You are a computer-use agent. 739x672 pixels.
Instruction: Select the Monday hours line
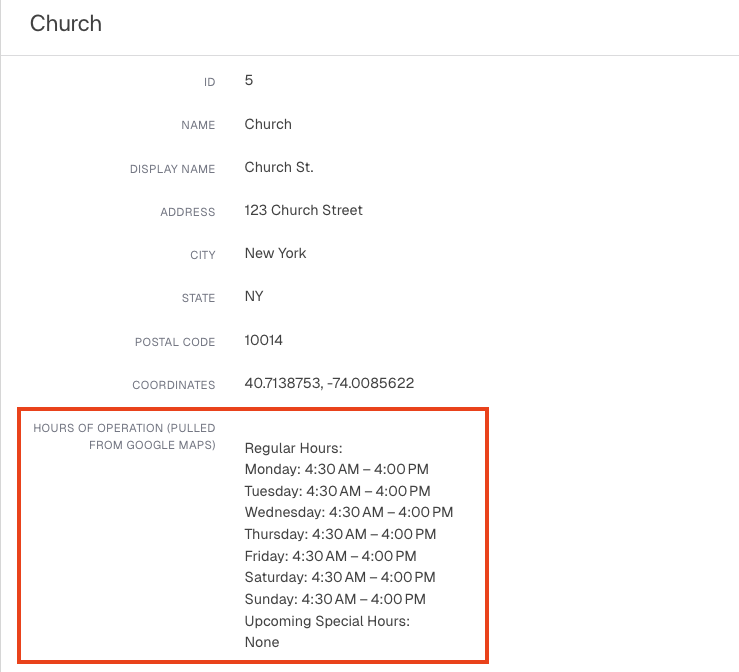click(337, 469)
